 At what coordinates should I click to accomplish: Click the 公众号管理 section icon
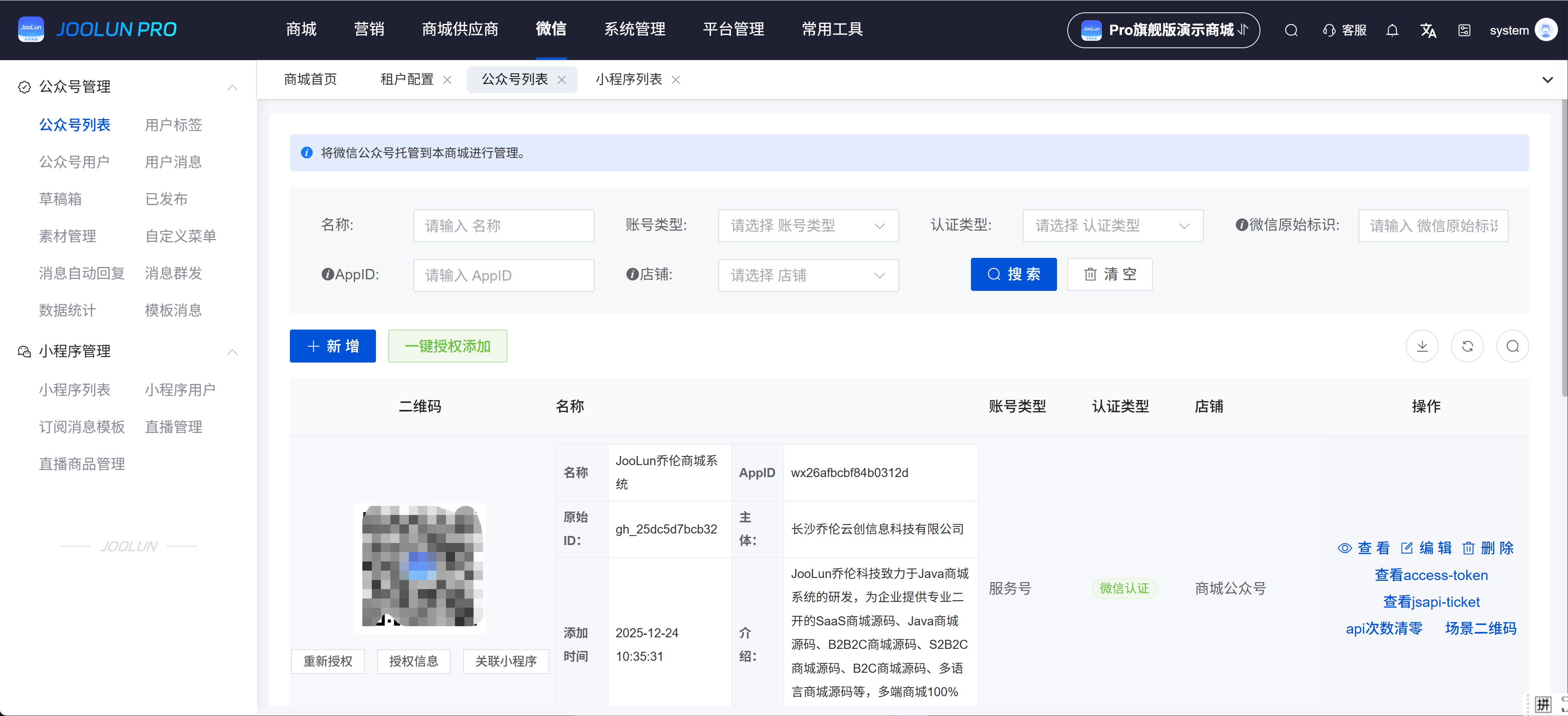[24, 87]
